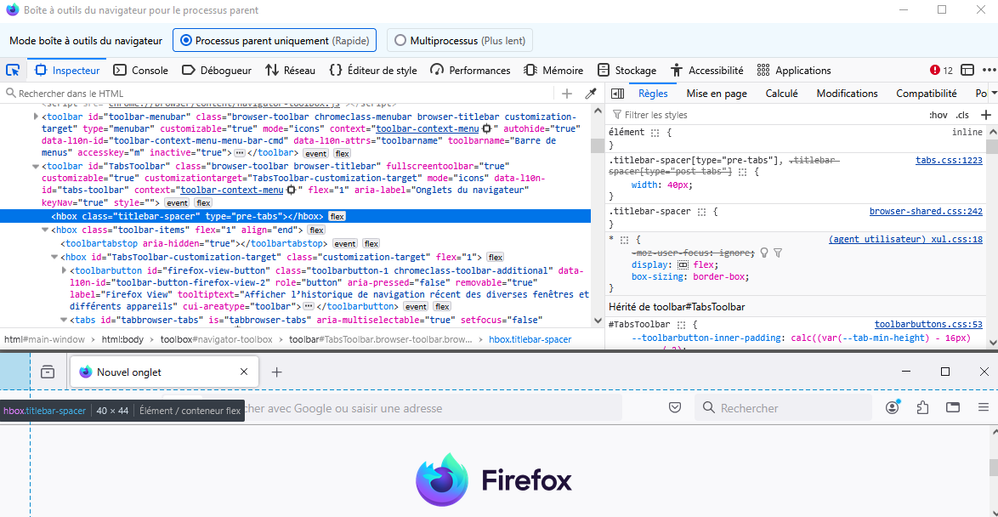Expand the toolbar-menubar node
Image resolution: width=998 pixels, height=517 pixels.
coord(36,117)
